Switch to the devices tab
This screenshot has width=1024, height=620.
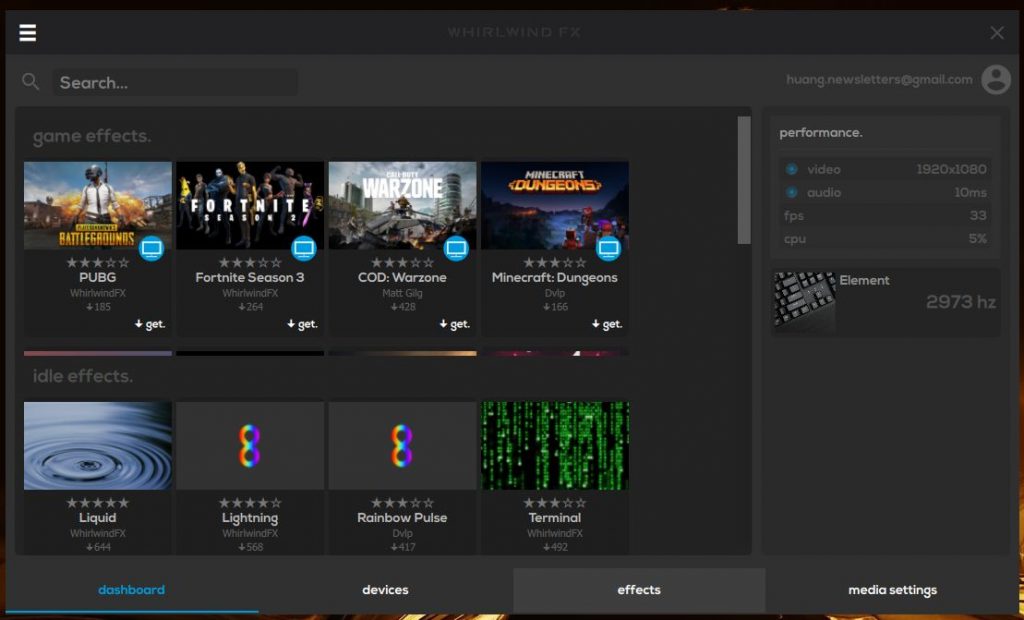[385, 590]
